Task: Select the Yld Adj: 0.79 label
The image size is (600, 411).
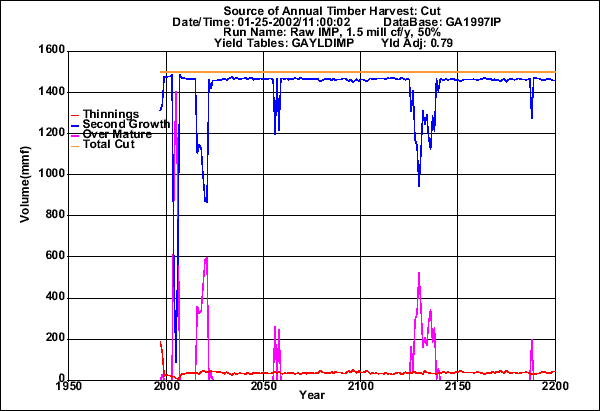Action: click(409, 44)
